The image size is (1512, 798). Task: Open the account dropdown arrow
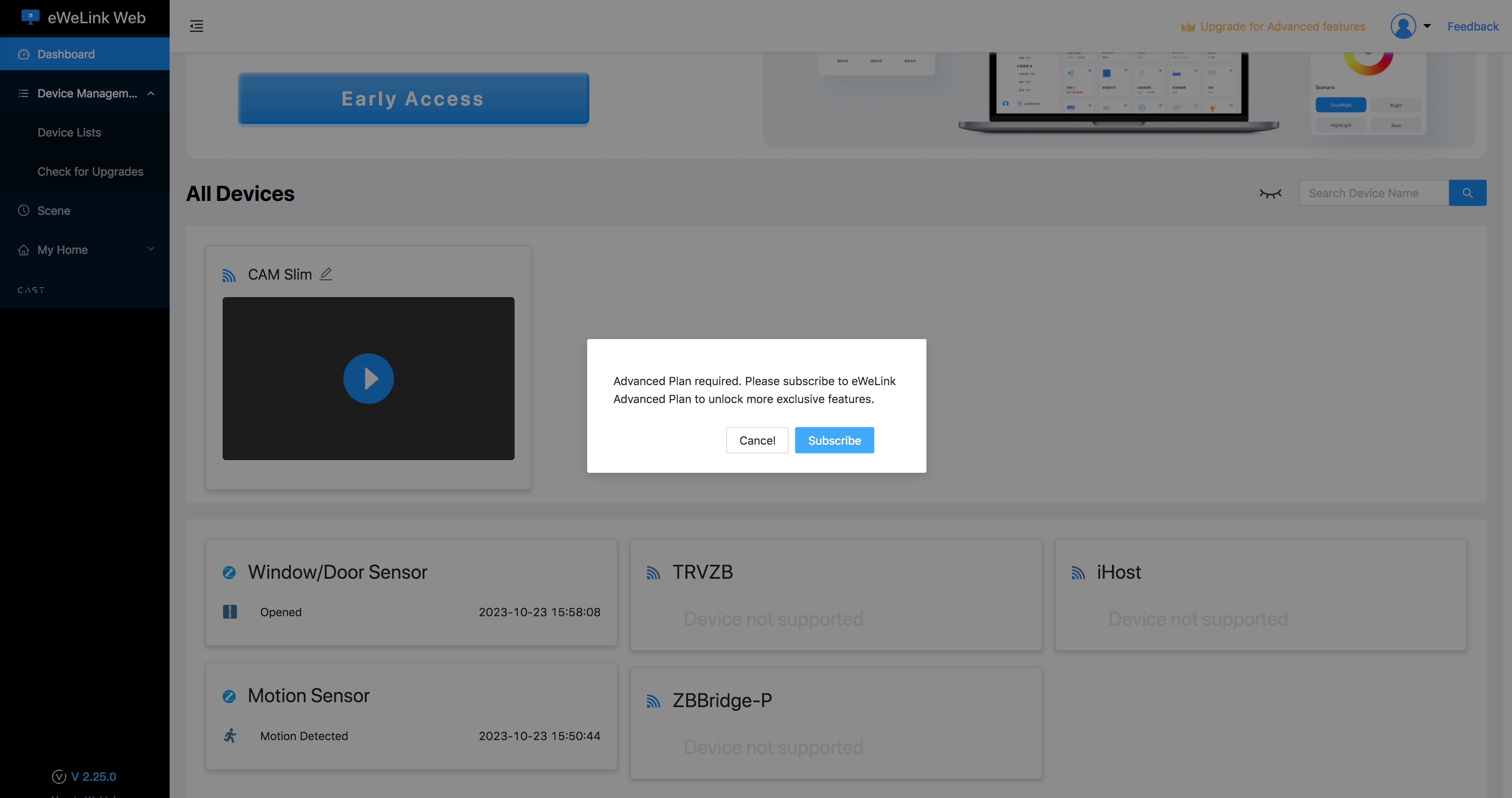point(1427,26)
